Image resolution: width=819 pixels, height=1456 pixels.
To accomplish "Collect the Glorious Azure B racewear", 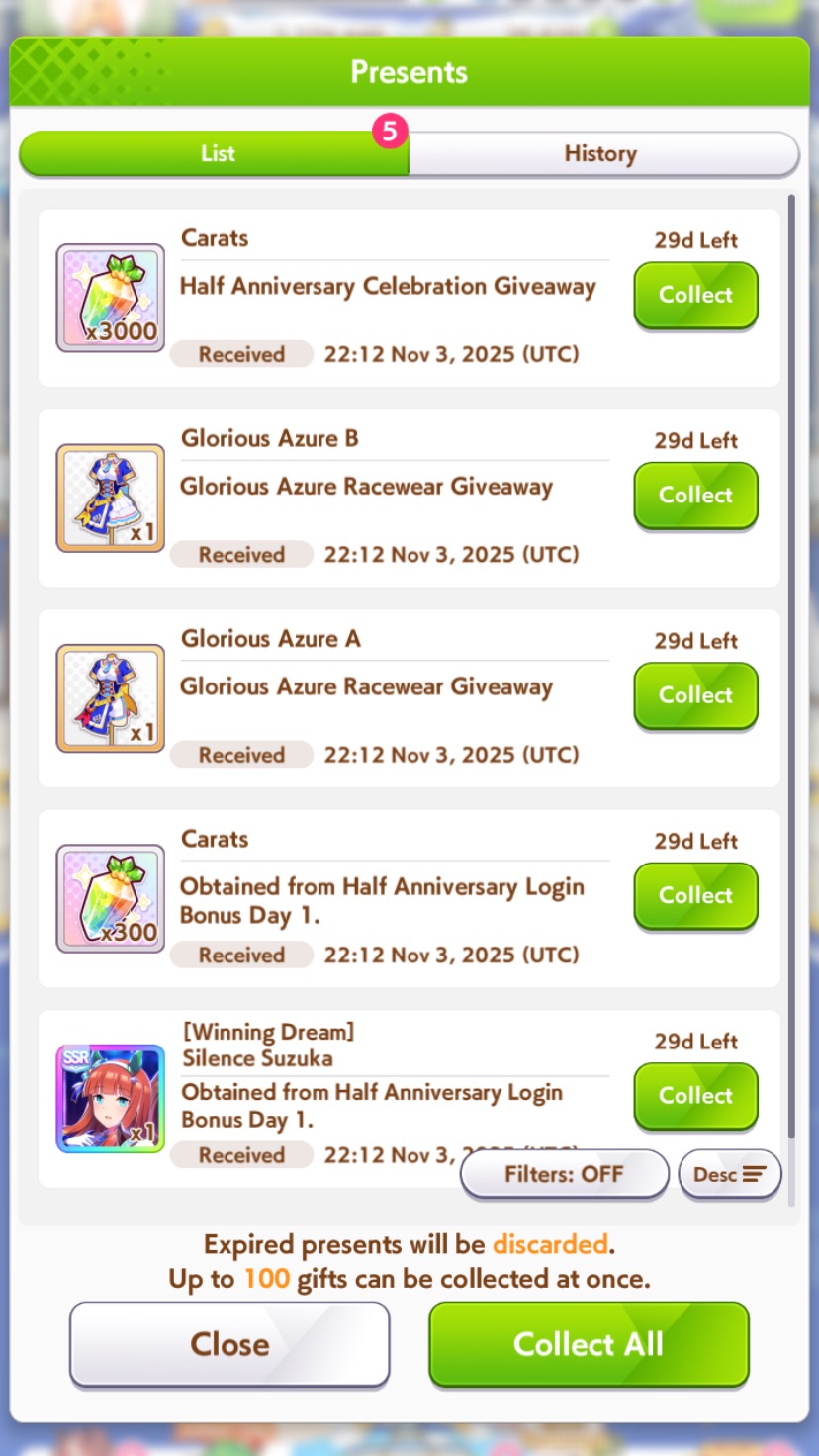I will point(696,496).
